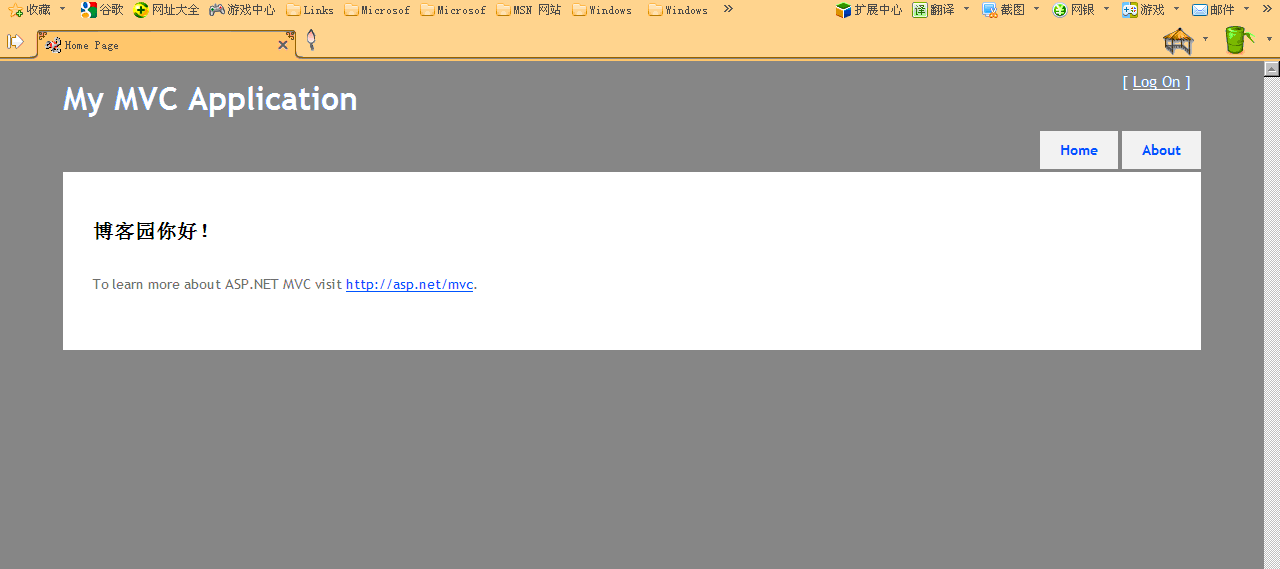Image resolution: width=1280 pixels, height=569 pixels.
Task: Go to the About menu tab
Action: (x=1161, y=150)
